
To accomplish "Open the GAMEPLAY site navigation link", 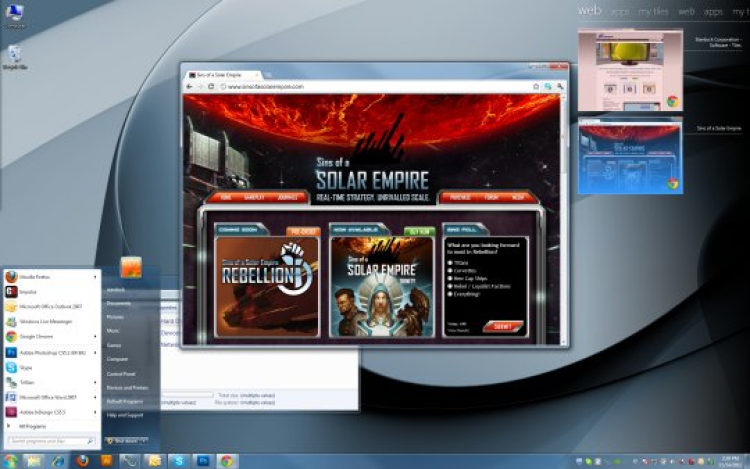I will 254,197.
